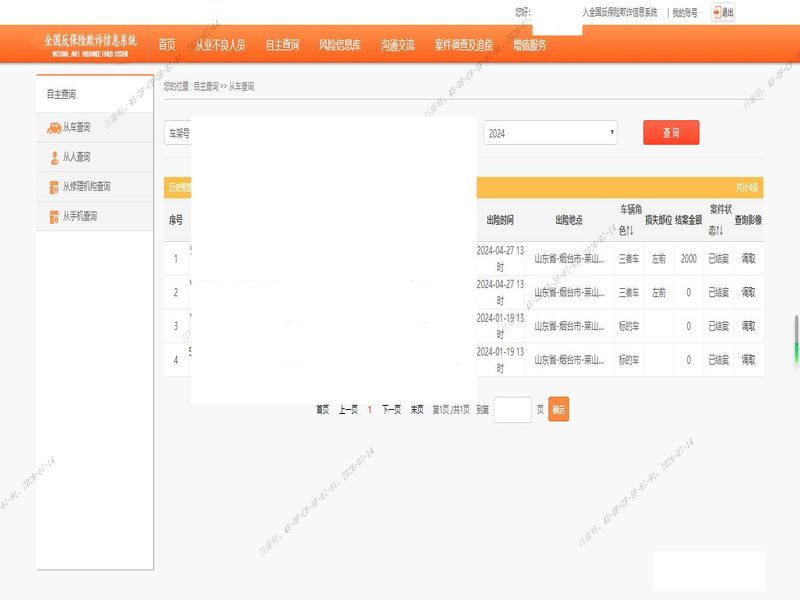This screenshot has width=800, height=600.
Task: Click the page number input field
Action: click(513, 410)
